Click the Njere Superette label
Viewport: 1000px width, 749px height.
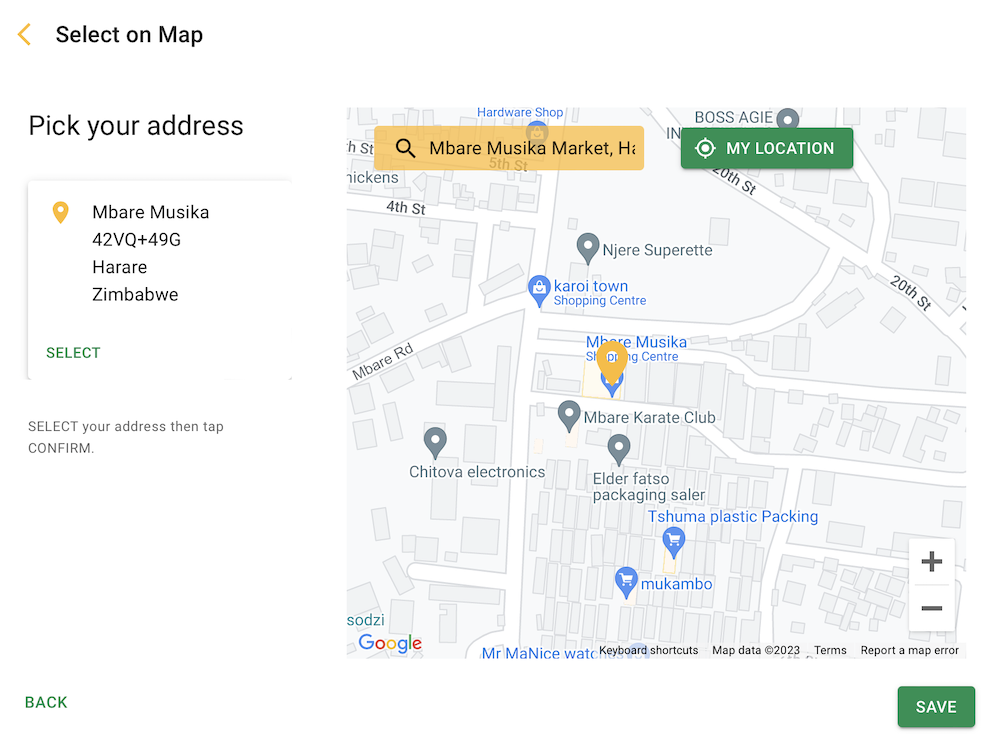click(x=657, y=250)
